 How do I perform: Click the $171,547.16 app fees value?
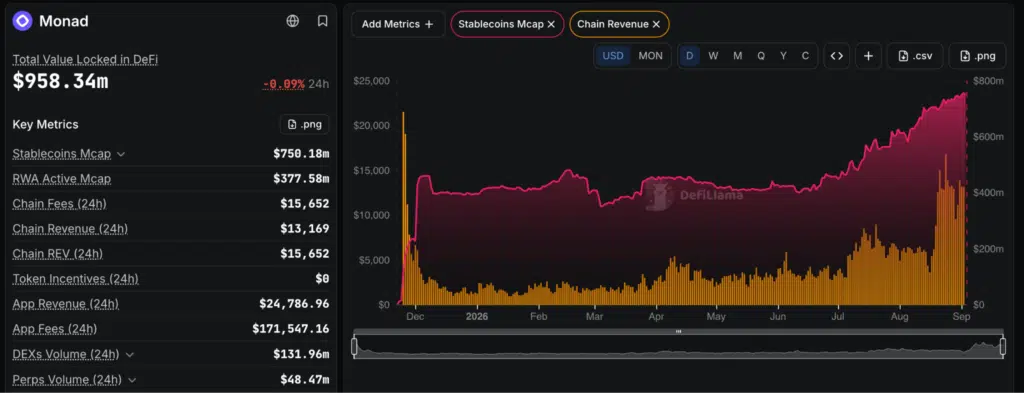tap(291, 328)
